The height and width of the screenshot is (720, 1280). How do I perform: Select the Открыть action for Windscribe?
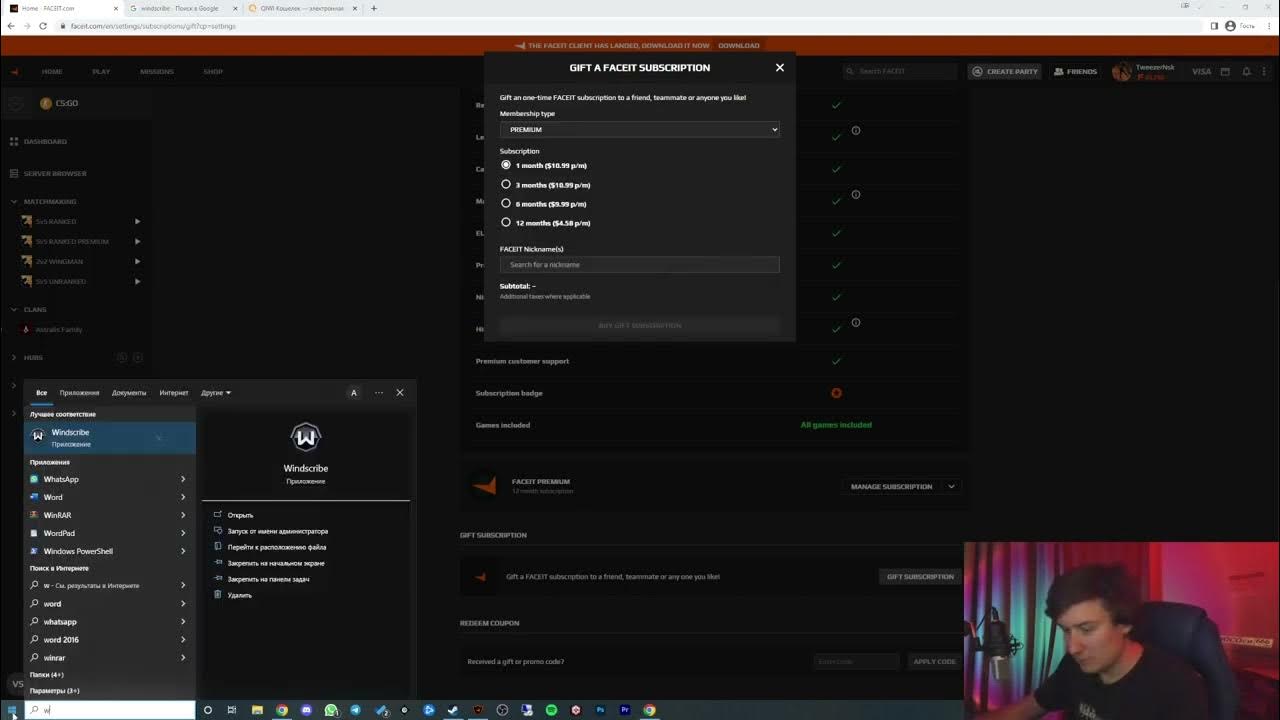pos(240,515)
